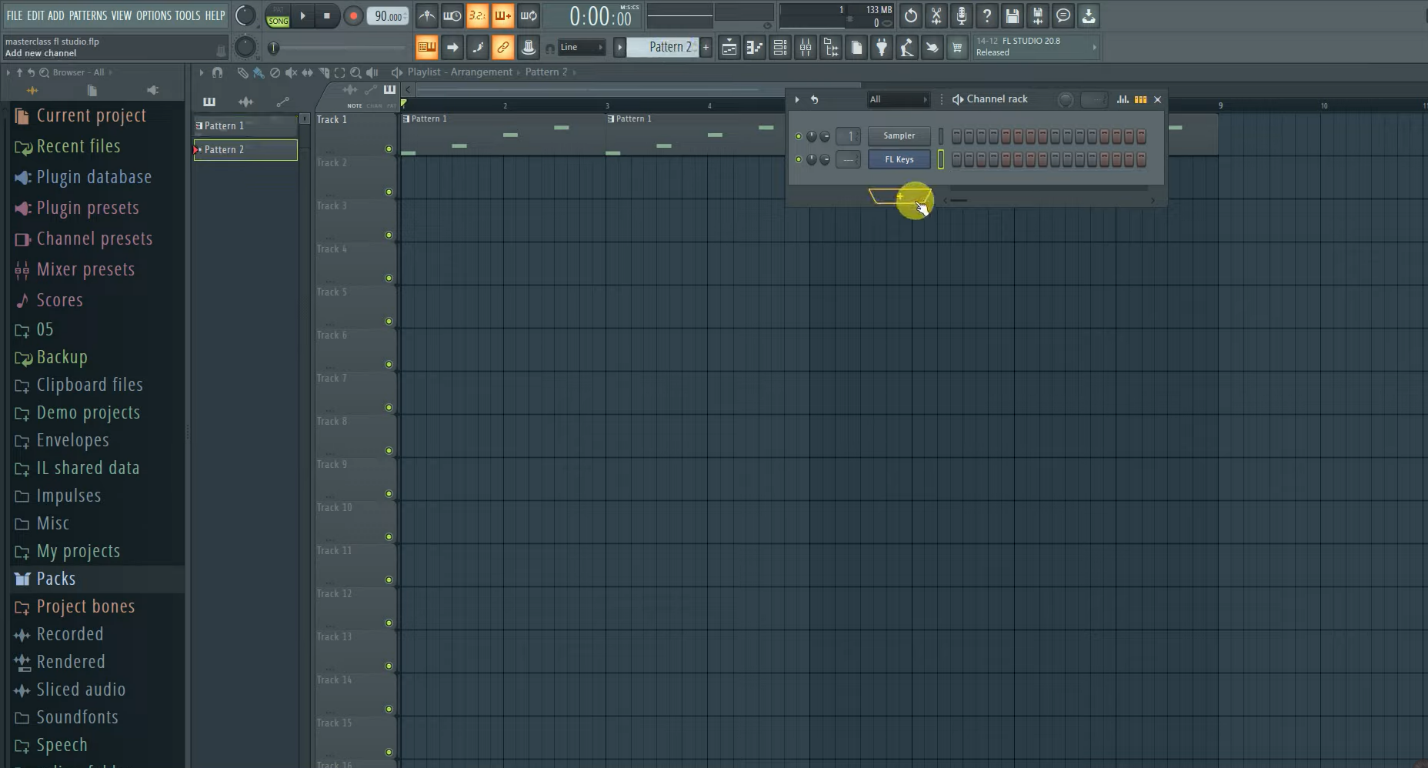Activate the first step on FL Keys sequencer

pos(958,159)
